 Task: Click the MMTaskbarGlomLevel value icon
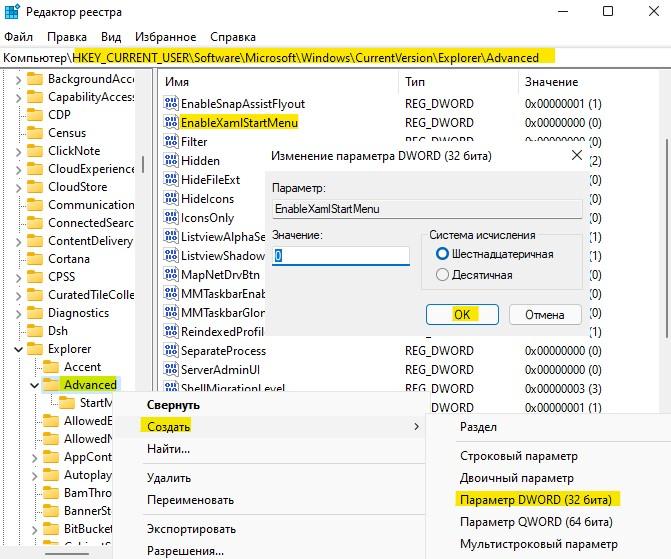click(171, 312)
